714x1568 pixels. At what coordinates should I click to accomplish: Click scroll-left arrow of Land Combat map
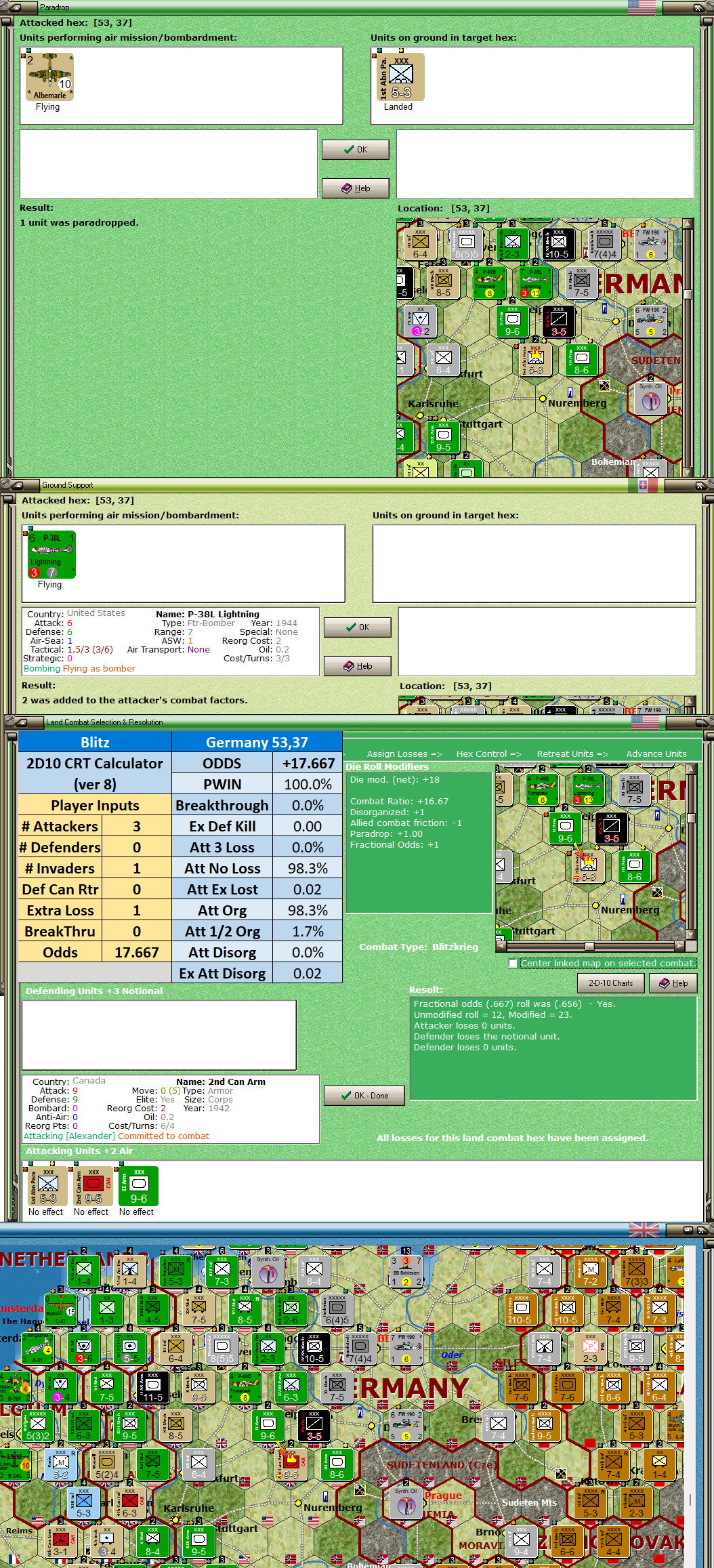tap(500, 946)
